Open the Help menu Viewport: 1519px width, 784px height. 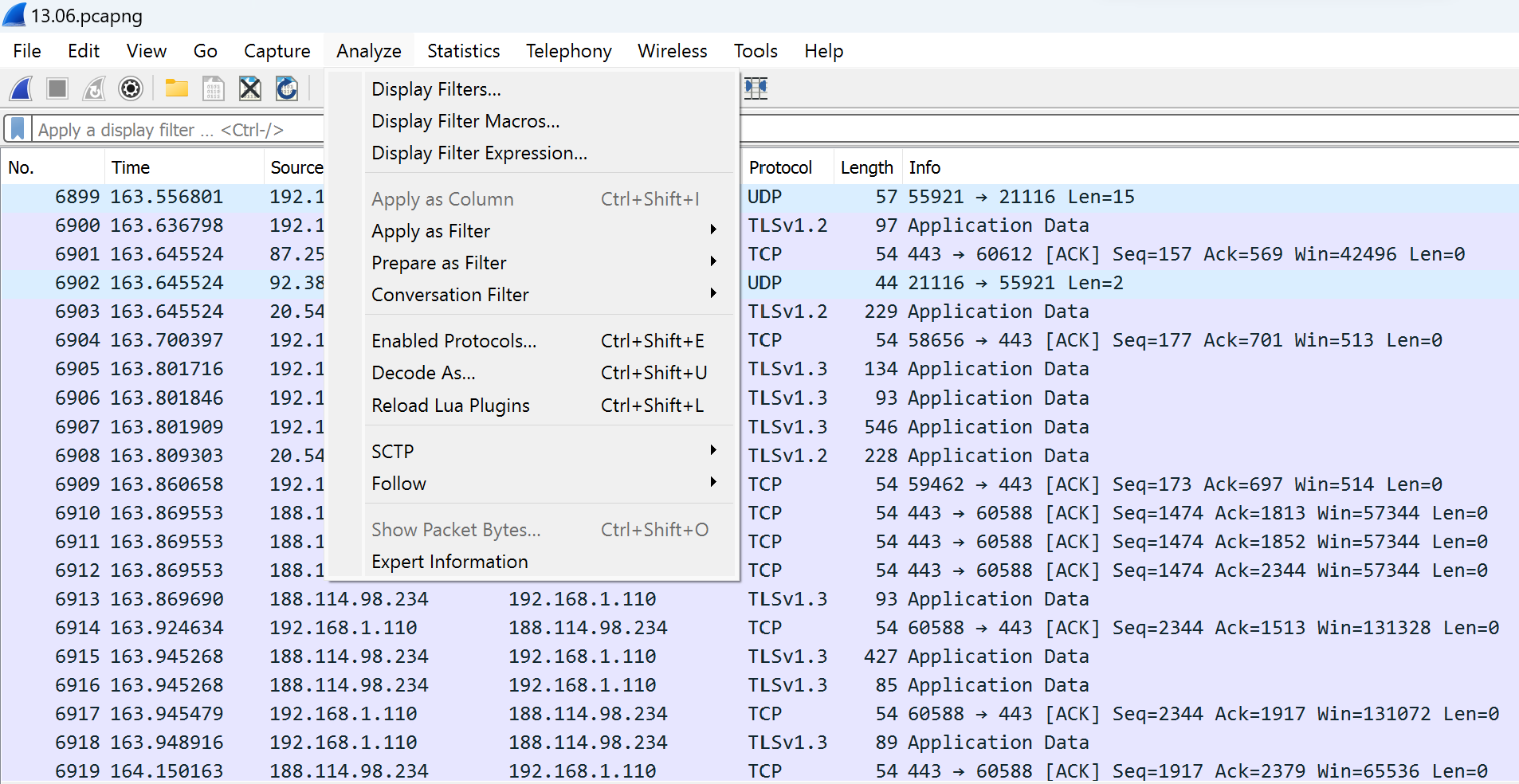(x=824, y=51)
